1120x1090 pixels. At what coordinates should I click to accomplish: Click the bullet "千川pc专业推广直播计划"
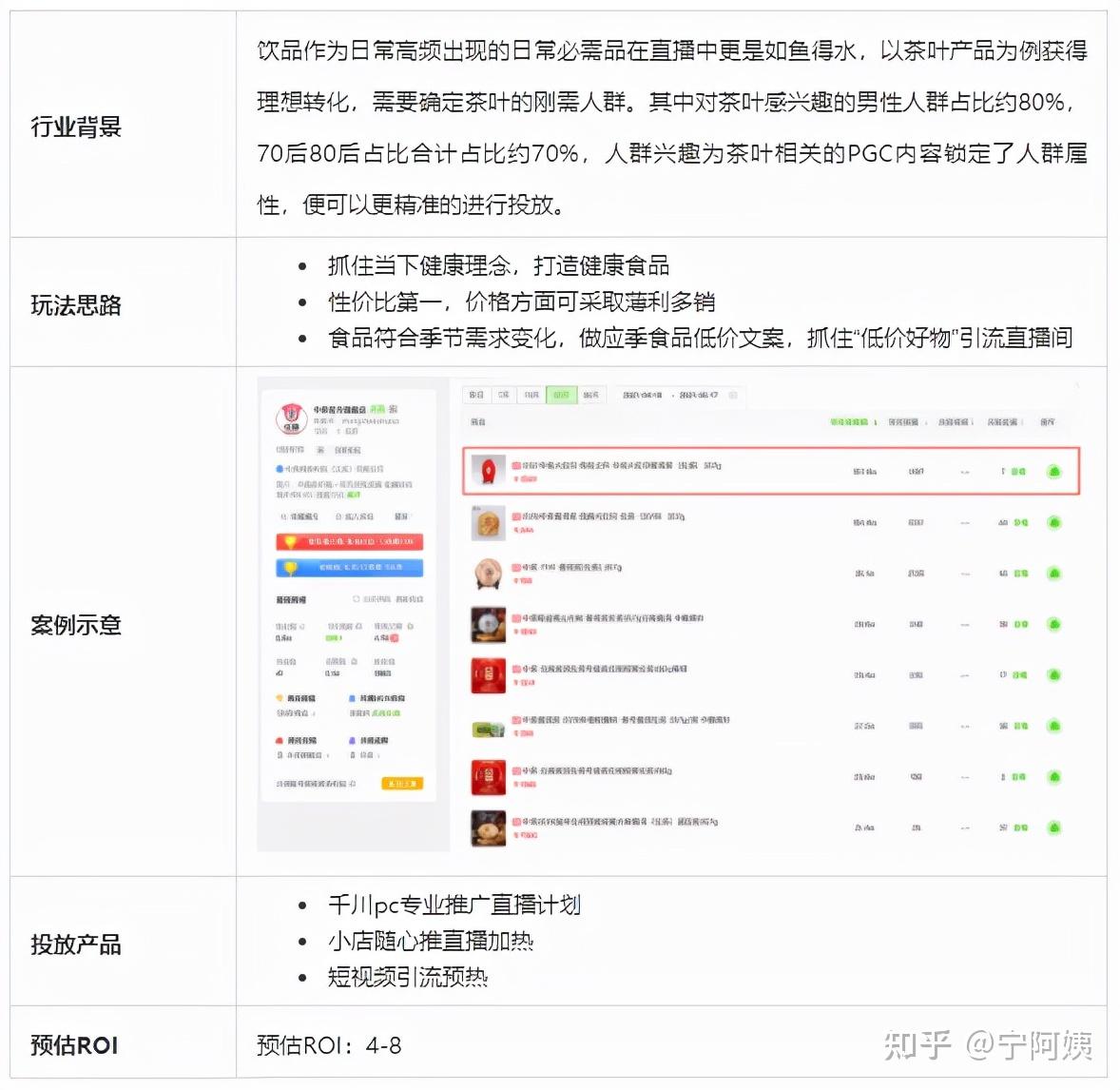pos(454,905)
